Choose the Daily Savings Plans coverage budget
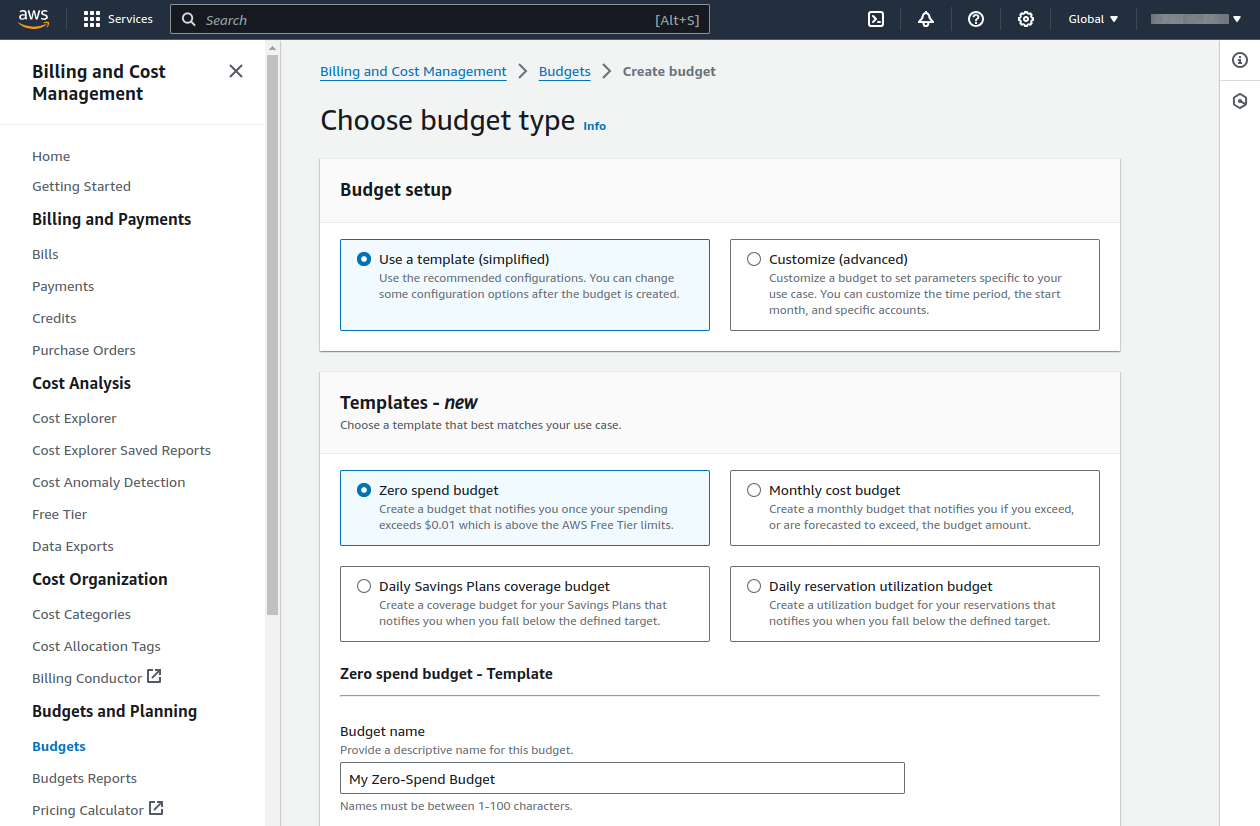The width and height of the screenshot is (1260, 826). coord(364,585)
